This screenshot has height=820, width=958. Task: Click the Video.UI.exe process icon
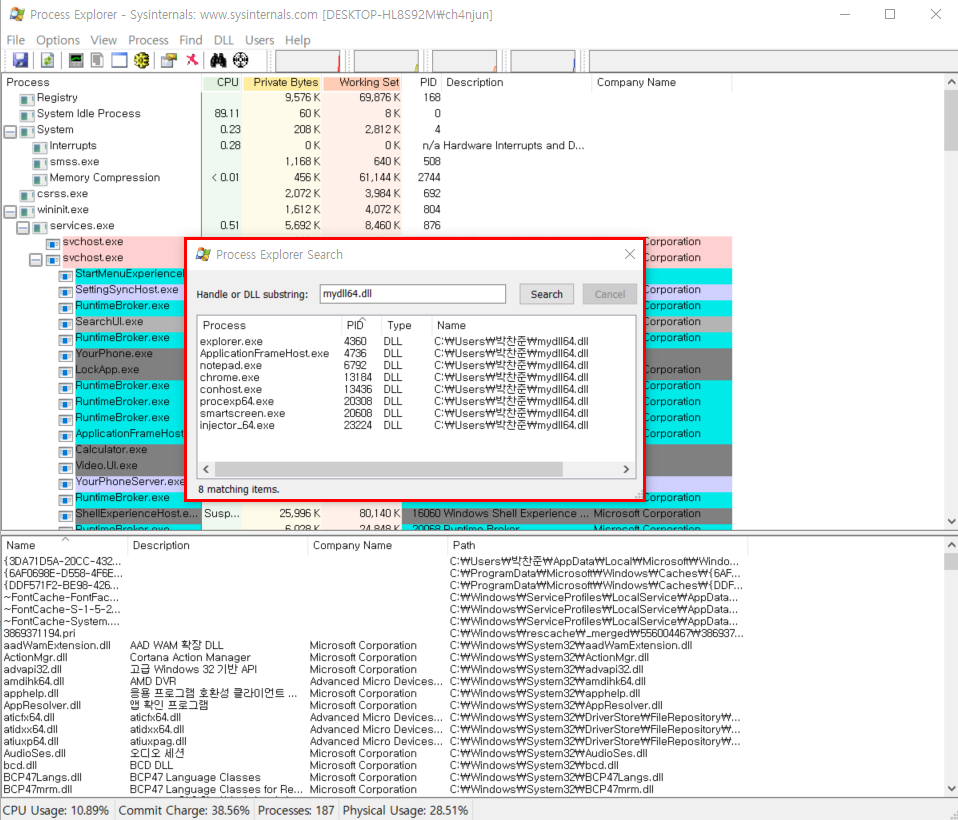65,466
